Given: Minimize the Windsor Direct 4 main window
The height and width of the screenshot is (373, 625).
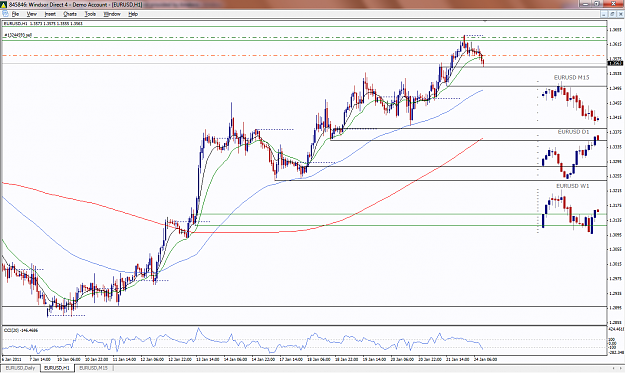Looking at the screenshot, I should coord(586,4).
